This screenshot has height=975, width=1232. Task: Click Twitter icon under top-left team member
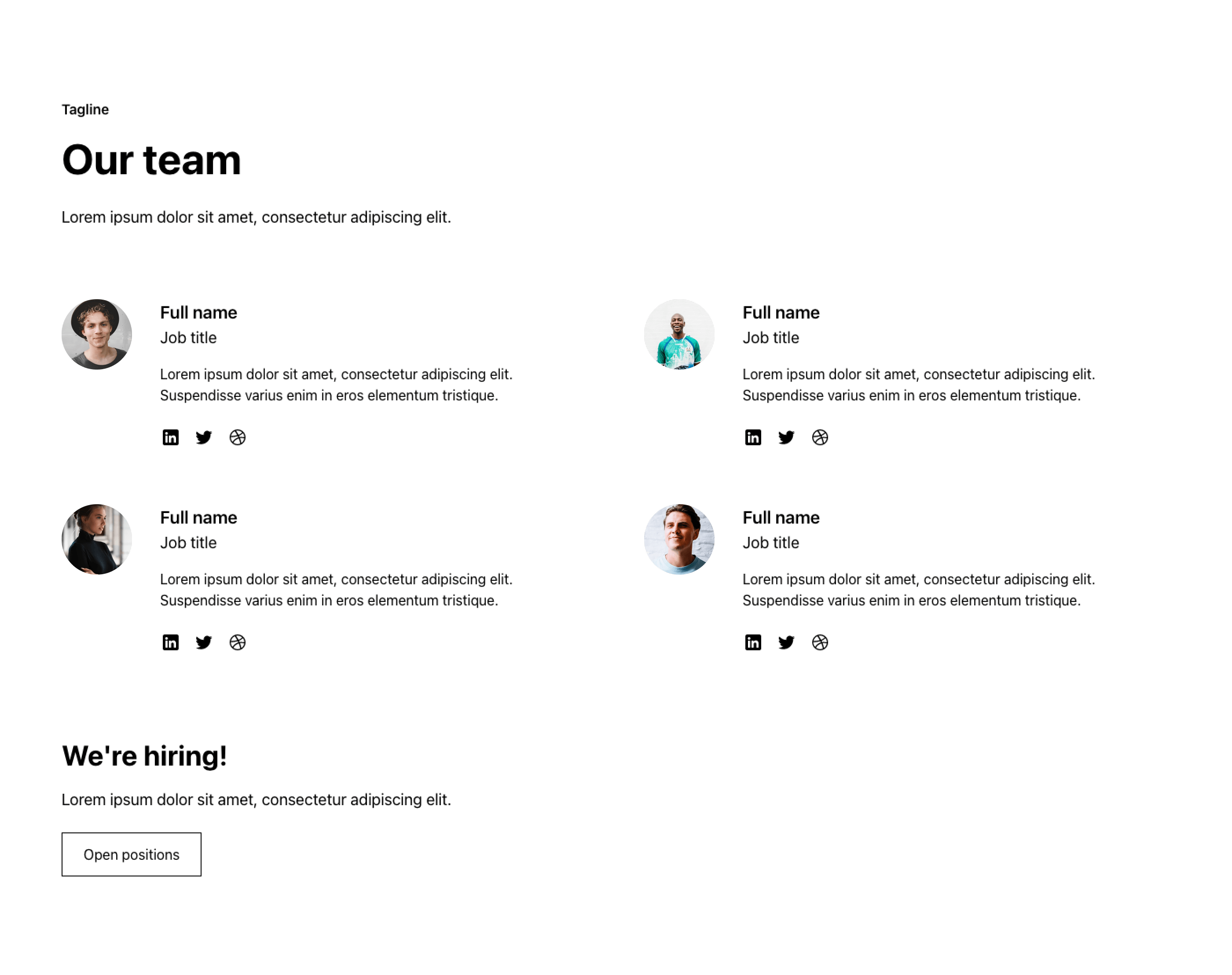(x=204, y=437)
